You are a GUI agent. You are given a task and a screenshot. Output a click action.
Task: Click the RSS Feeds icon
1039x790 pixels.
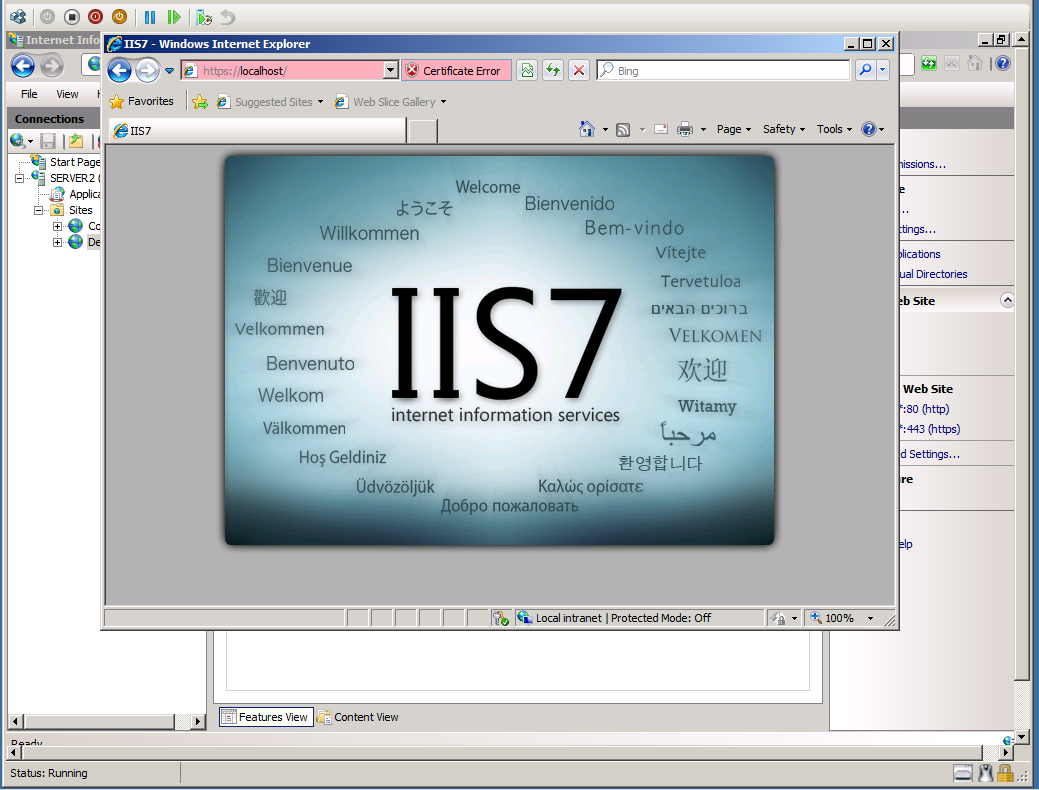(x=623, y=130)
